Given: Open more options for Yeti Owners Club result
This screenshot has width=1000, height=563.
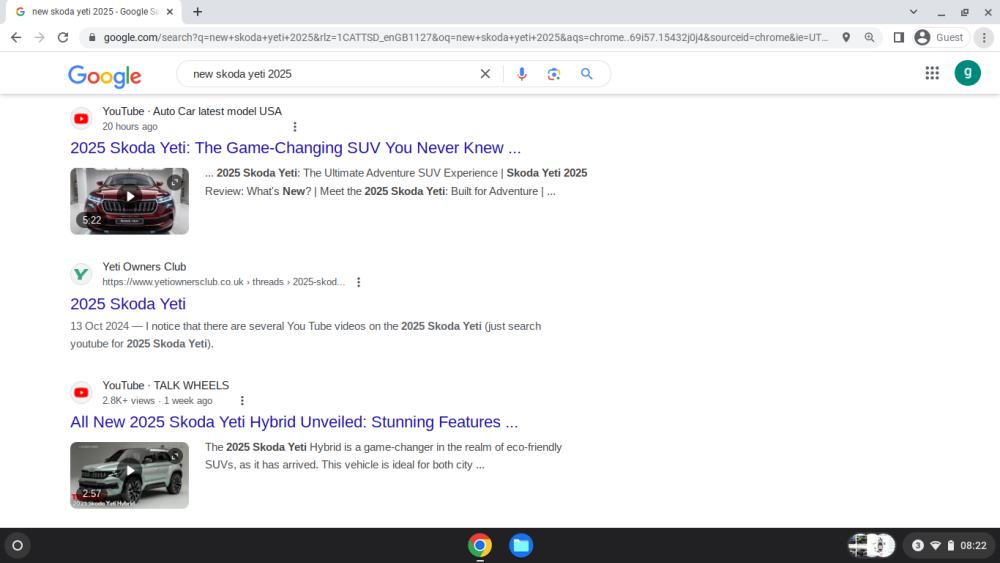Looking at the screenshot, I should point(358,282).
